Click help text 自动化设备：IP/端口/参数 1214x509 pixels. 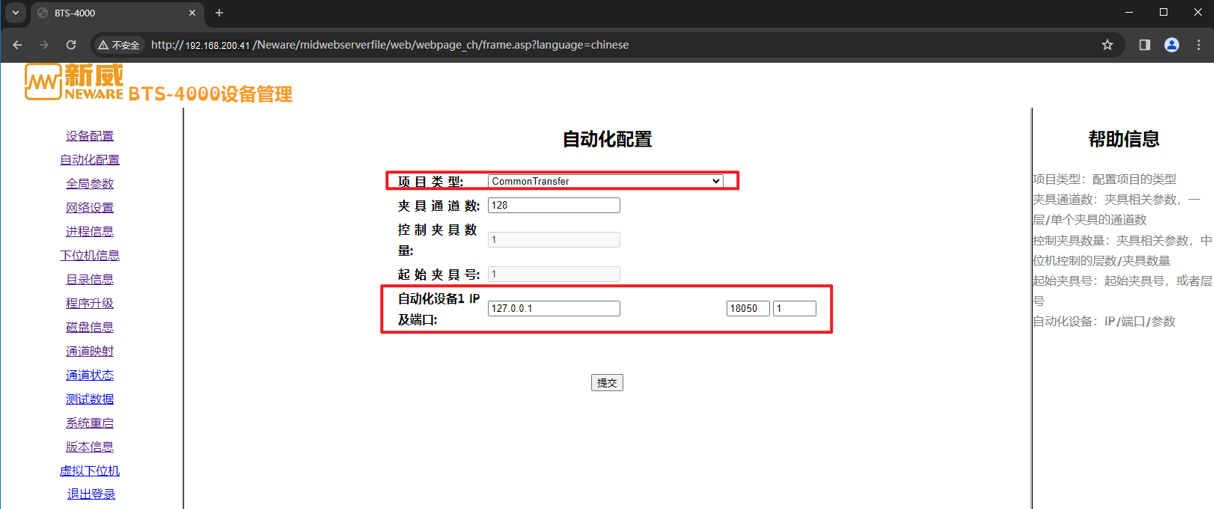click(1104, 322)
